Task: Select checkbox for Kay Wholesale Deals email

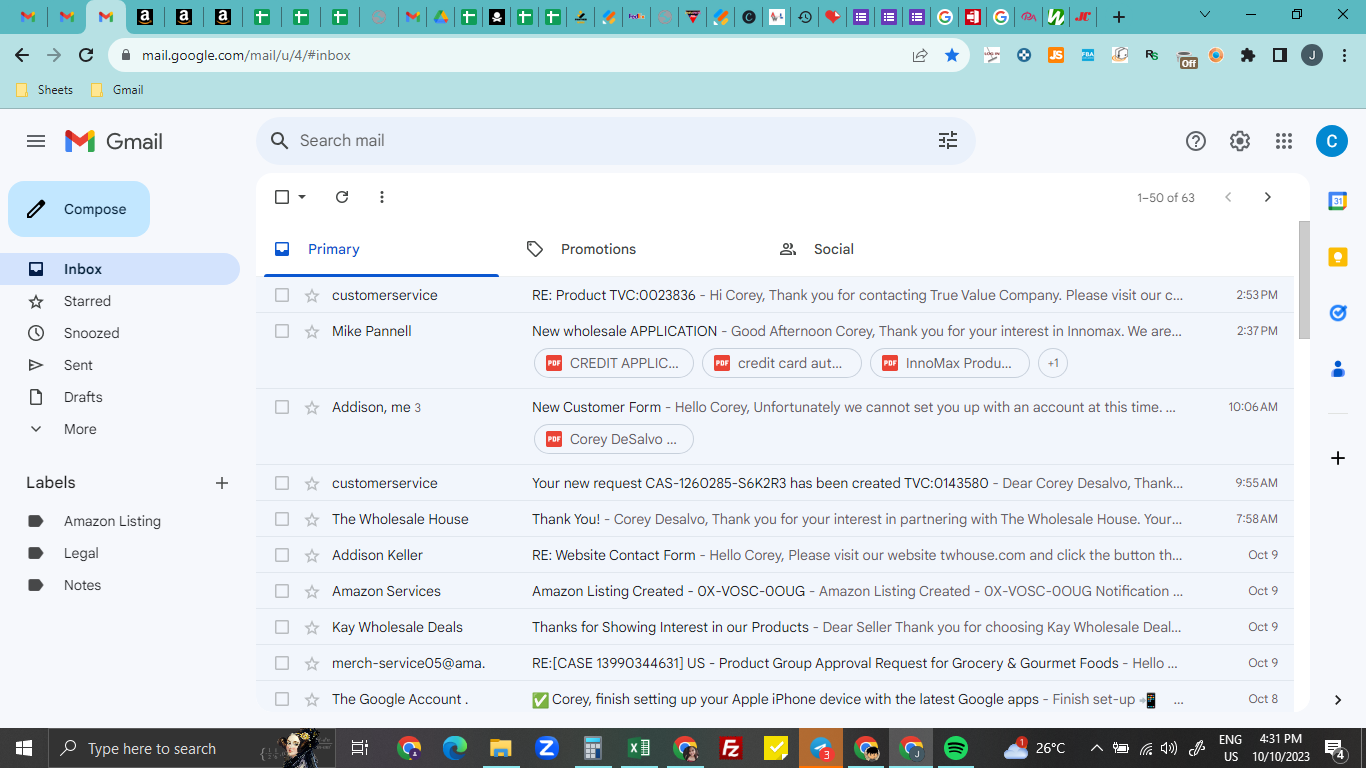Action: pos(282,627)
